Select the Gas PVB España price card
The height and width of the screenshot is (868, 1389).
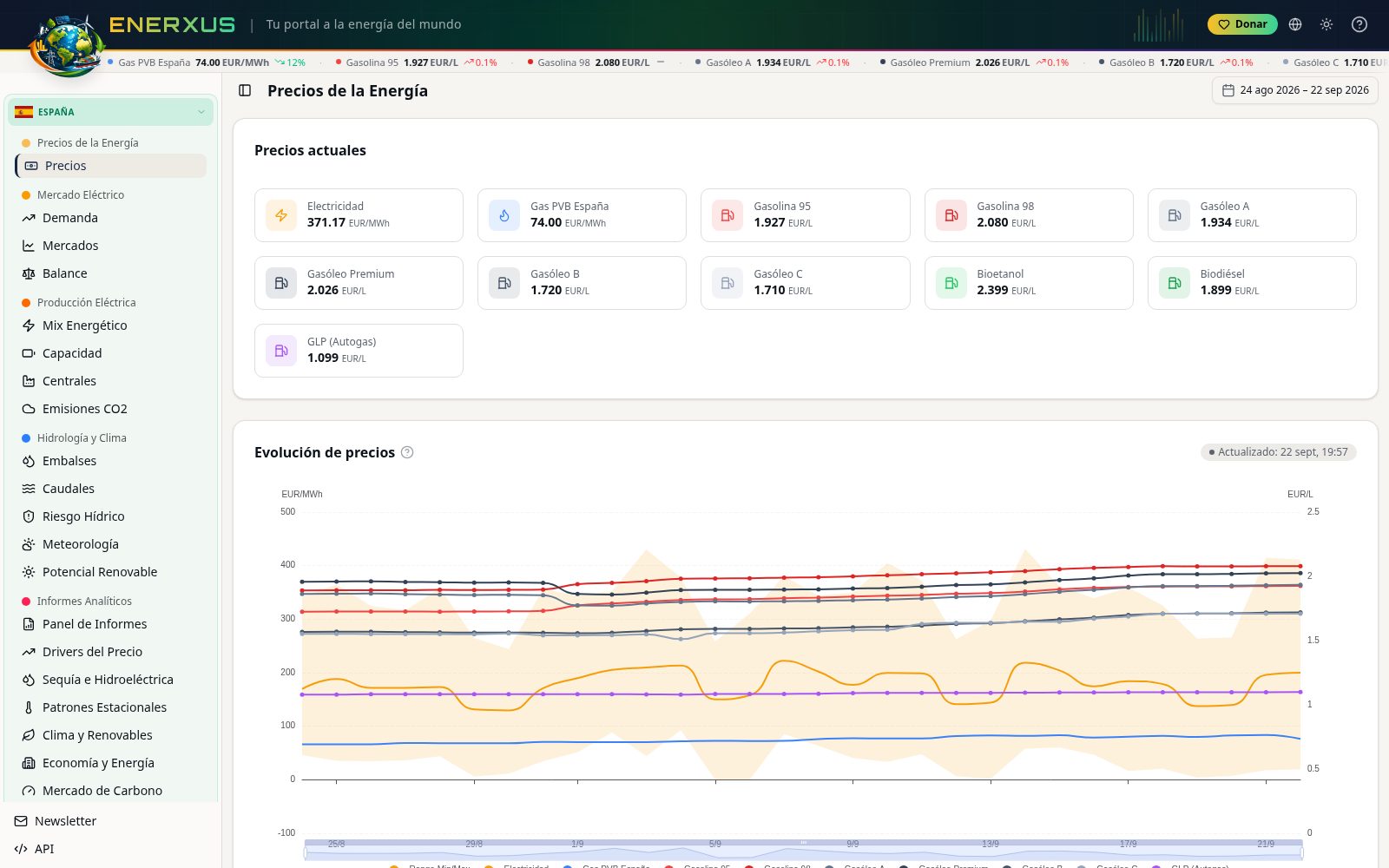pos(582,215)
